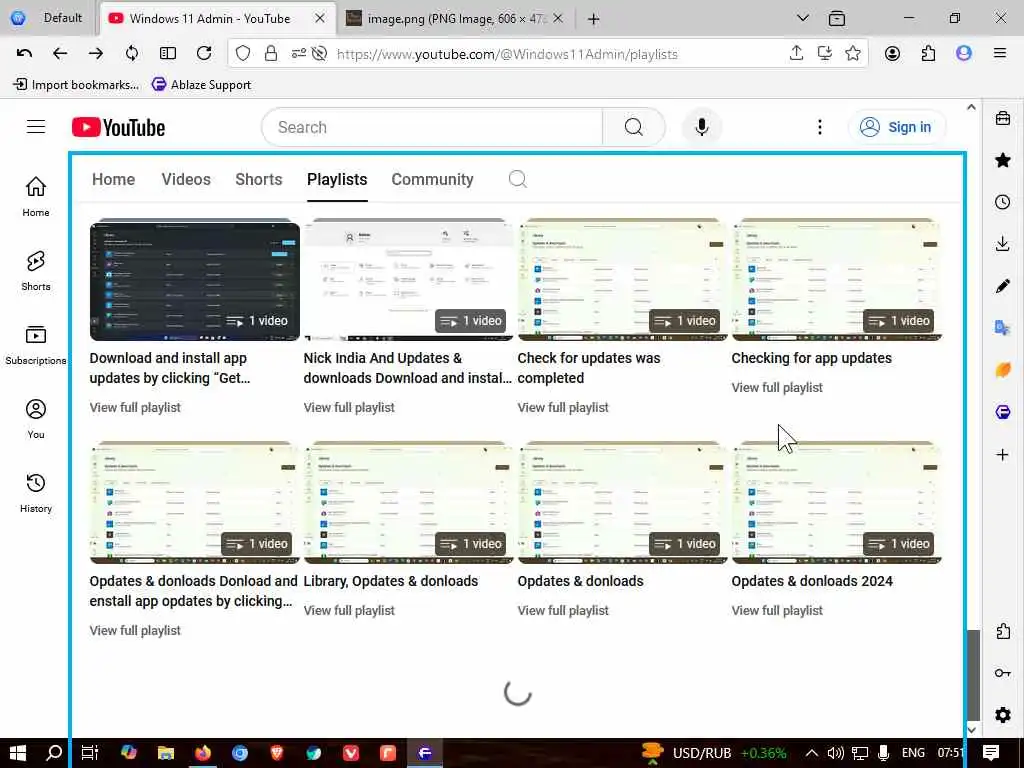The image size is (1024, 768).
Task: Open File Explorer from taskbar
Action: 166,753
